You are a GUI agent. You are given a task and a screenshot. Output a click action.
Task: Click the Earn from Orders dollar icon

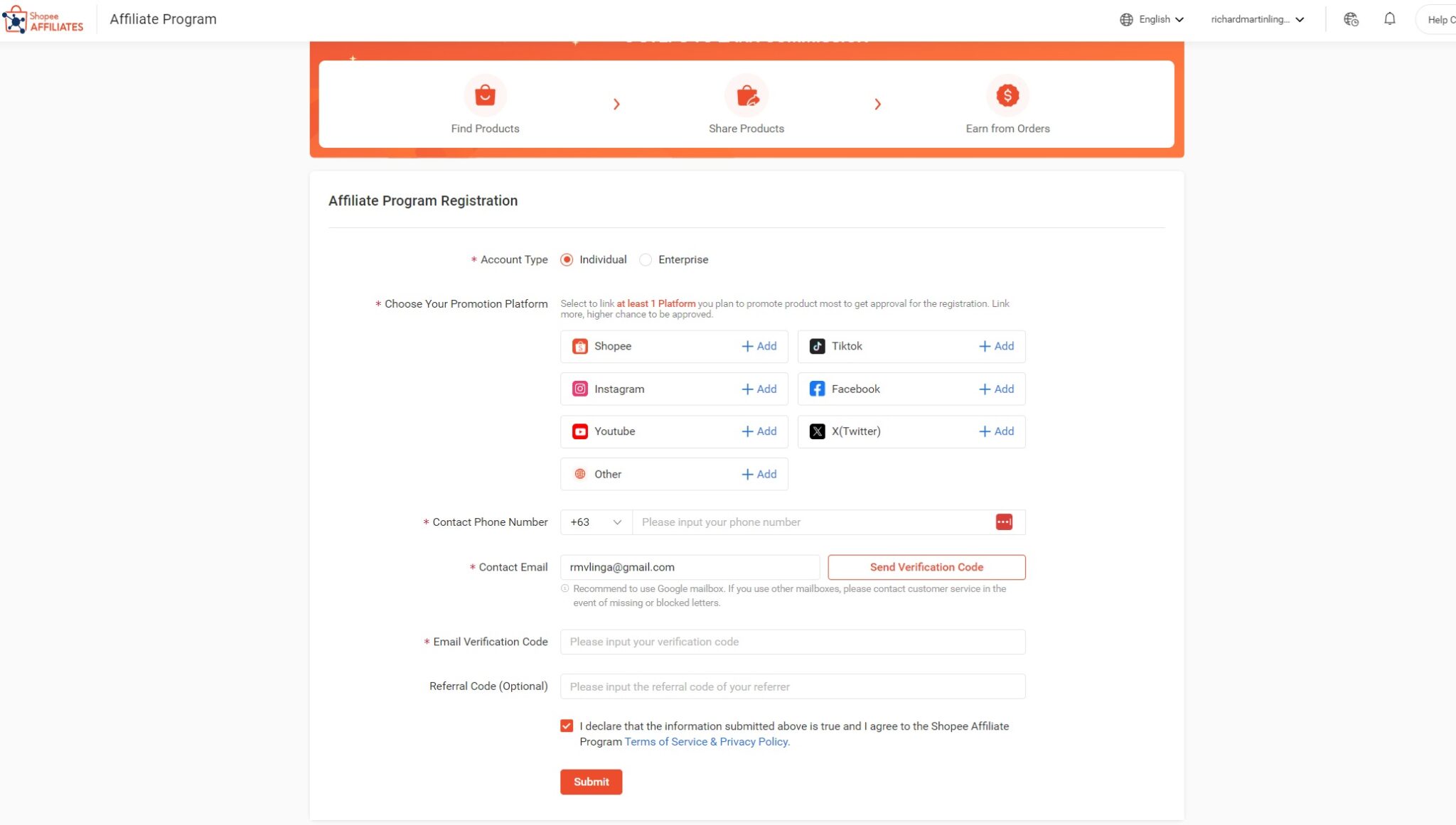[x=1007, y=95]
